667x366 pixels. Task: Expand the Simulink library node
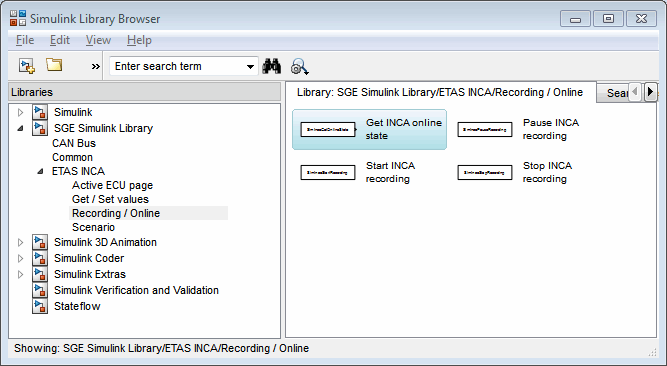[x=20, y=112]
